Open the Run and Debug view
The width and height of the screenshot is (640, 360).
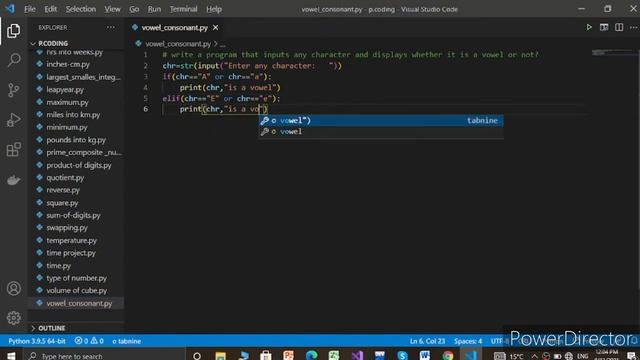[13, 120]
